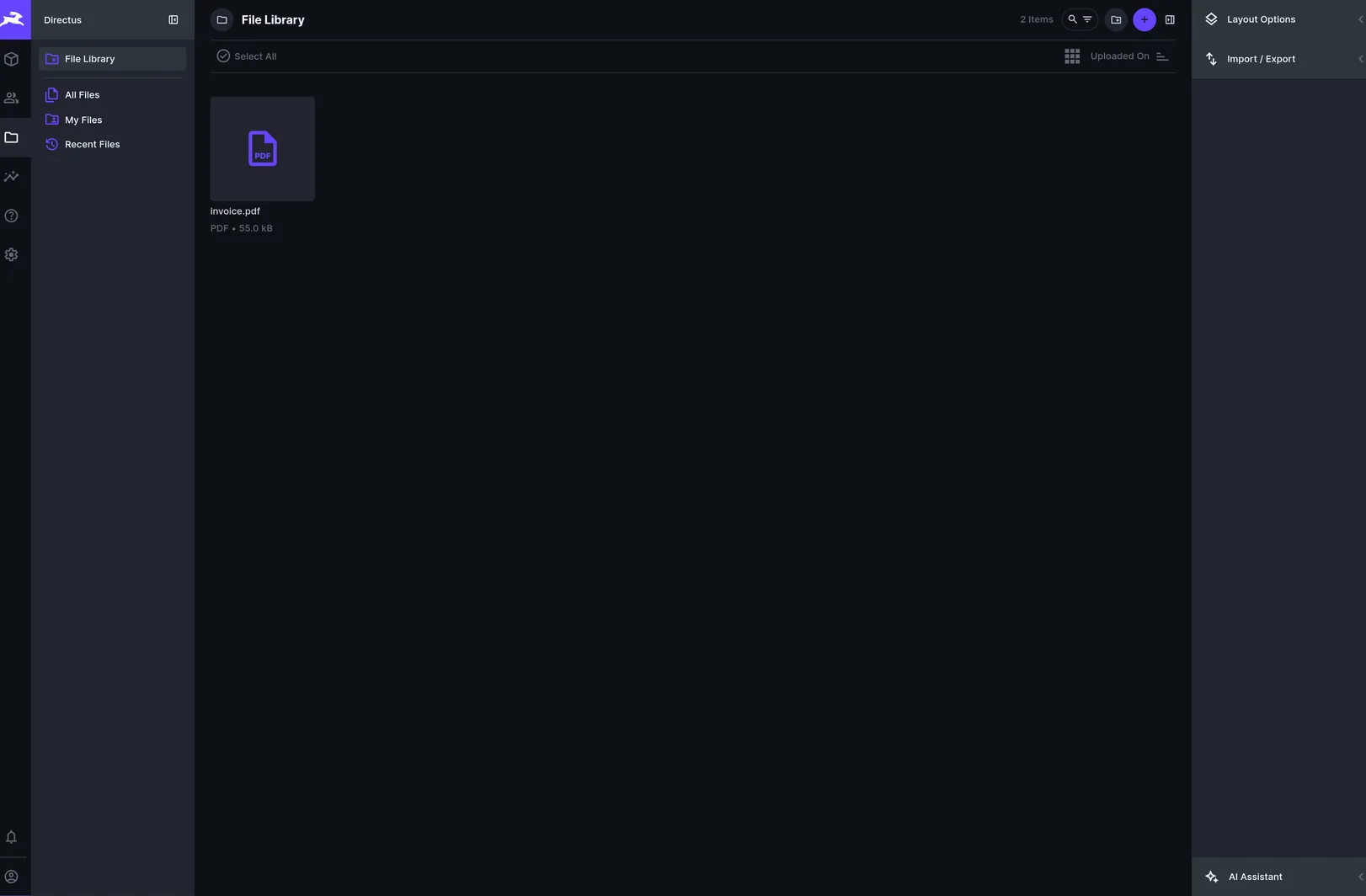Open the Documentation help icon
The image size is (1366, 896).
12,216
